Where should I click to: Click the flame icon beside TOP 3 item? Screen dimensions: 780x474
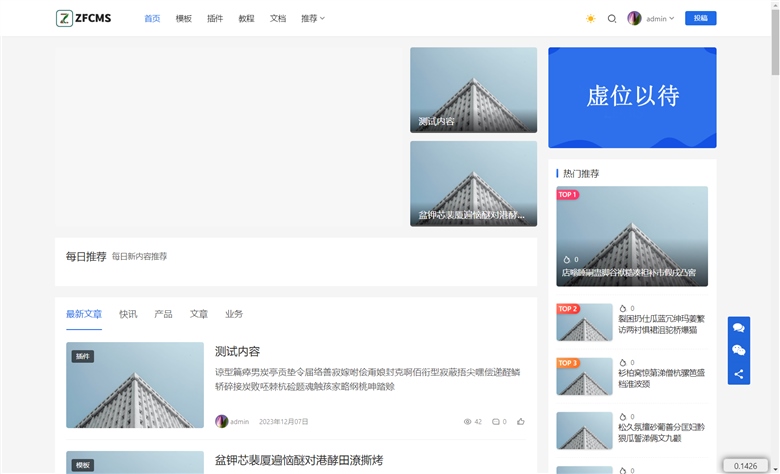click(622, 363)
